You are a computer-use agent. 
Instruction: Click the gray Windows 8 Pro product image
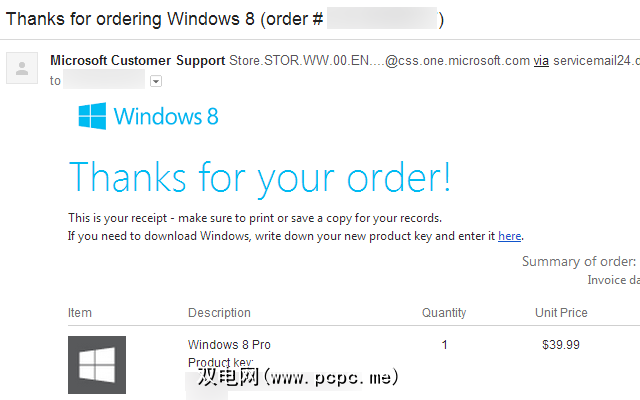pyautogui.click(x=97, y=364)
